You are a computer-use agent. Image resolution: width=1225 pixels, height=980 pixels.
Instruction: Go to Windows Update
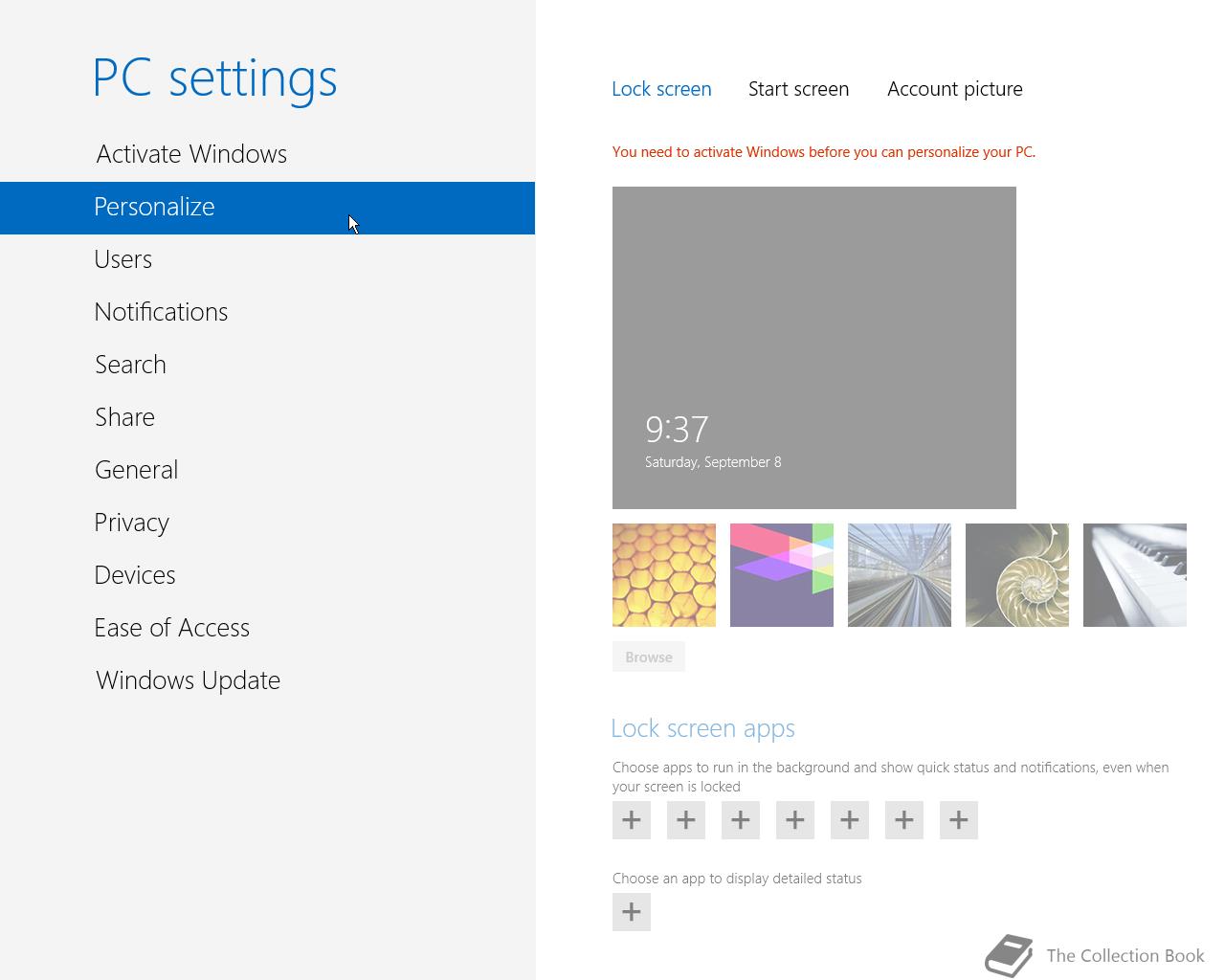coord(267,680)
